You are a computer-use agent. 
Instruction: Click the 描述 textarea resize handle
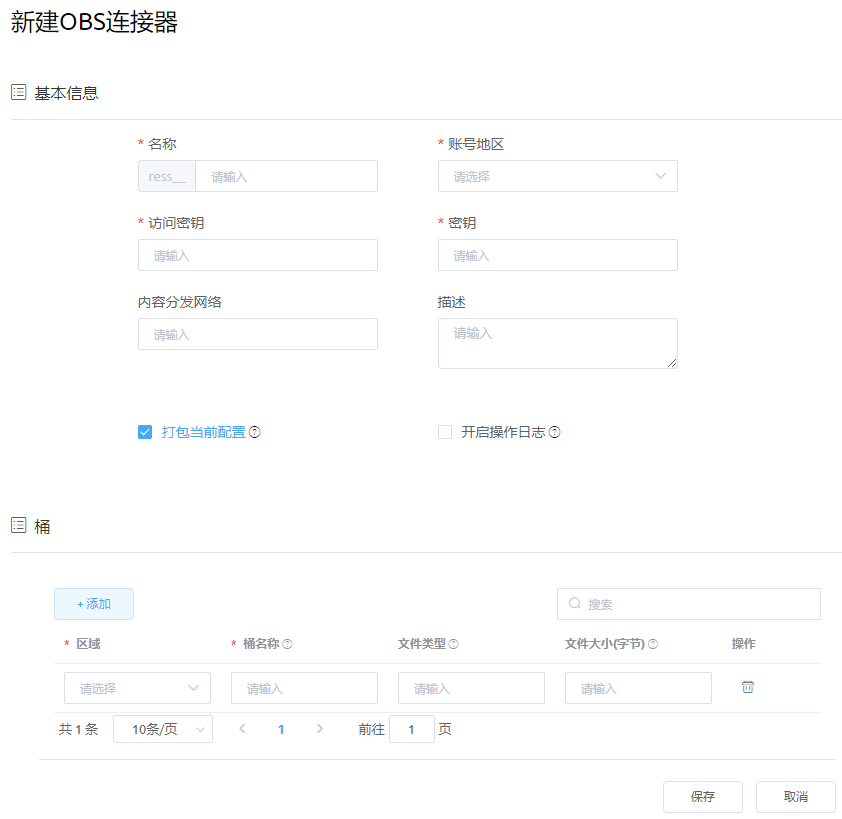point(672,364)
